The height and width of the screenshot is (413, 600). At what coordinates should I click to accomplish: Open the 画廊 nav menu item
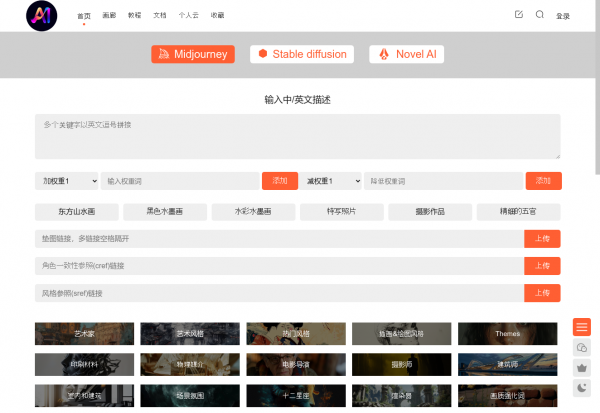[110, 16]
